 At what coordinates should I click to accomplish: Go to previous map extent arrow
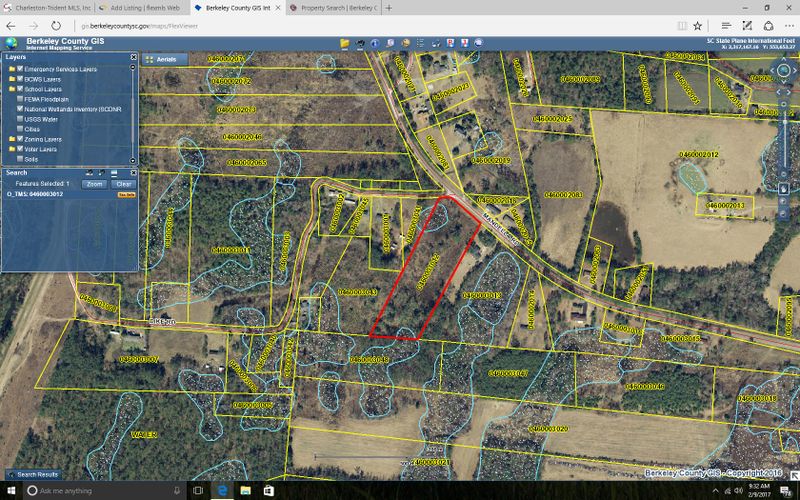779,92
